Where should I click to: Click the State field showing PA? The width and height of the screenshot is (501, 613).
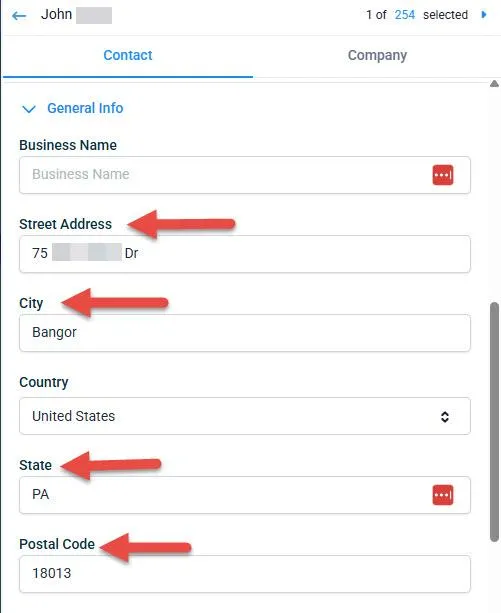(245, 495)
